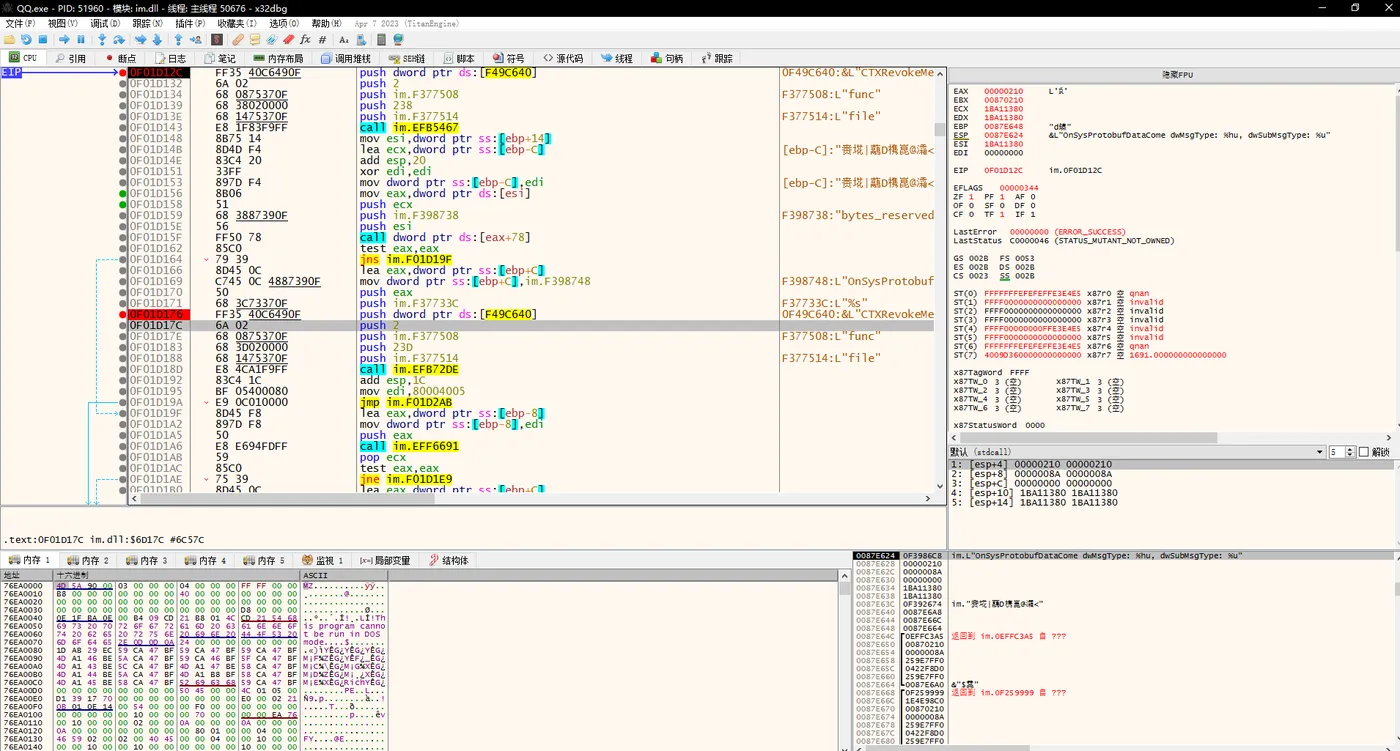Toggle the breakpoint dot beside 0F01D158
The image size is (1400, 751).
click(121, 203)
